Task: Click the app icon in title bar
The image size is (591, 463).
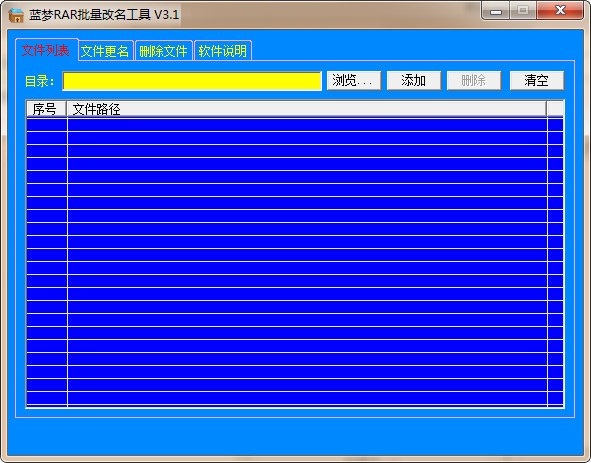Action: pos(16,15)
